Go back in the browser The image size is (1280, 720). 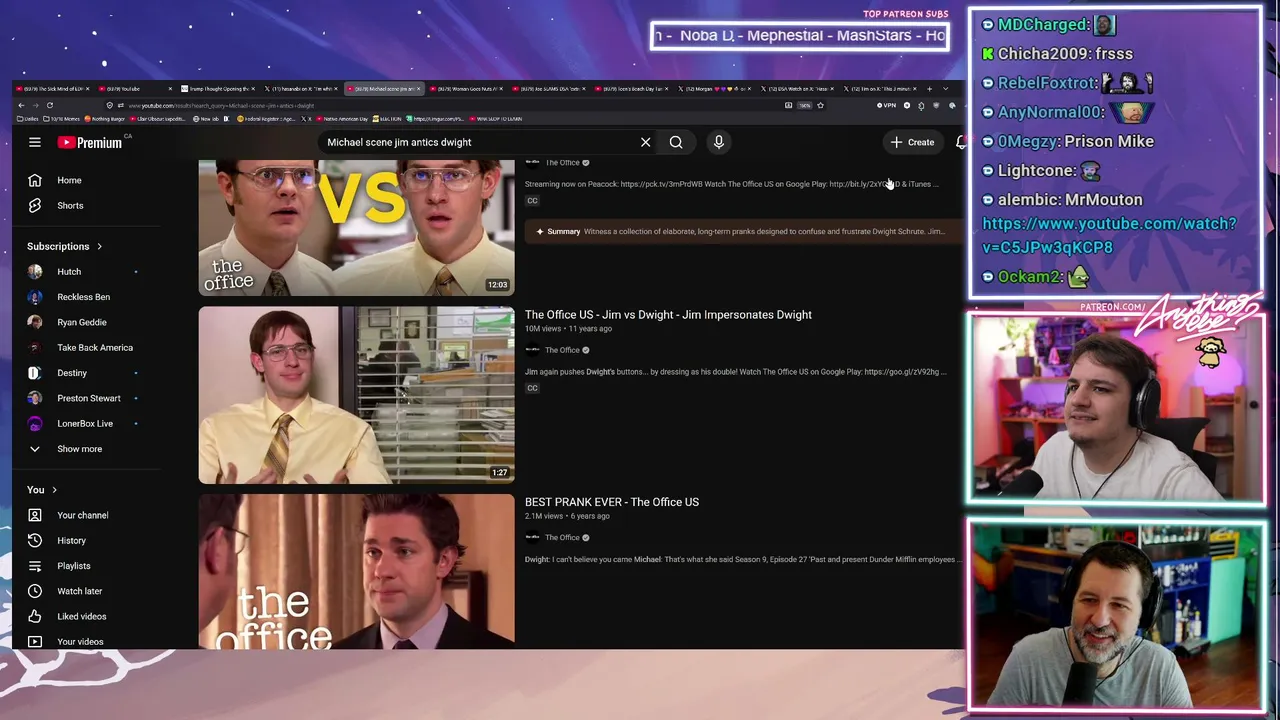click(x=21, y=105)
